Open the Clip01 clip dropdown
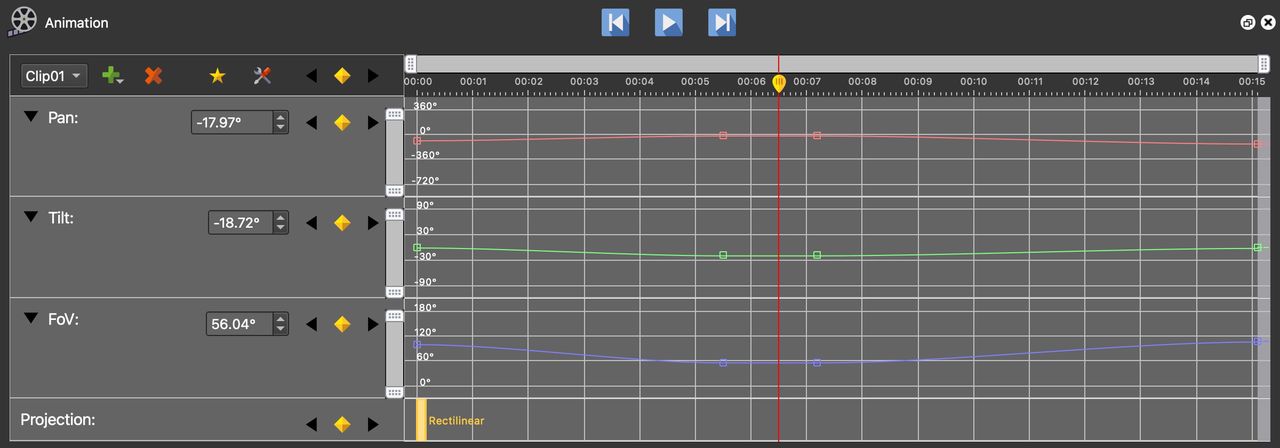Image resolution: width=1280 pixels, height=448 pixels. click(x=54, y=76)
